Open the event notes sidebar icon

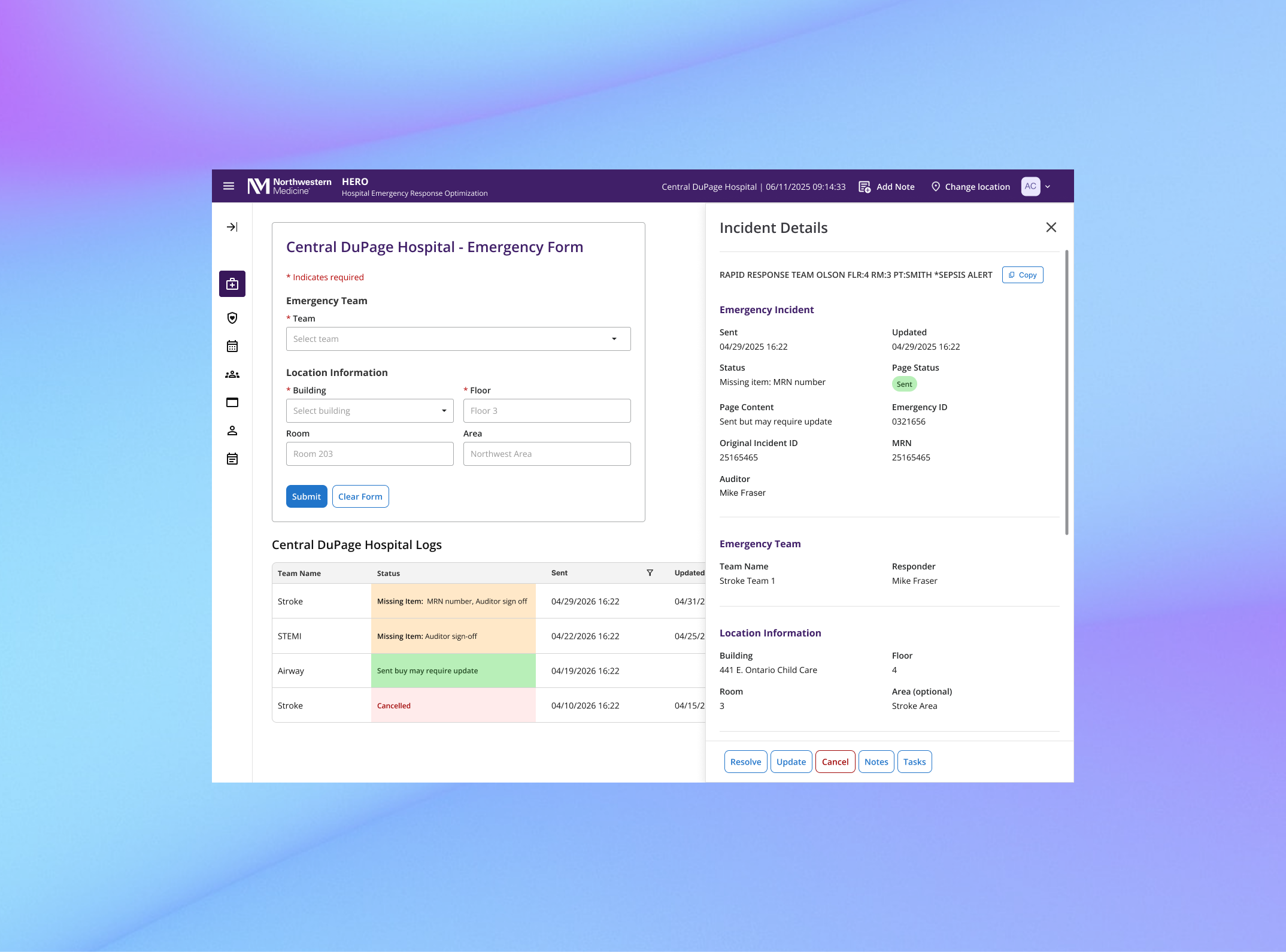tap(232, 459)
